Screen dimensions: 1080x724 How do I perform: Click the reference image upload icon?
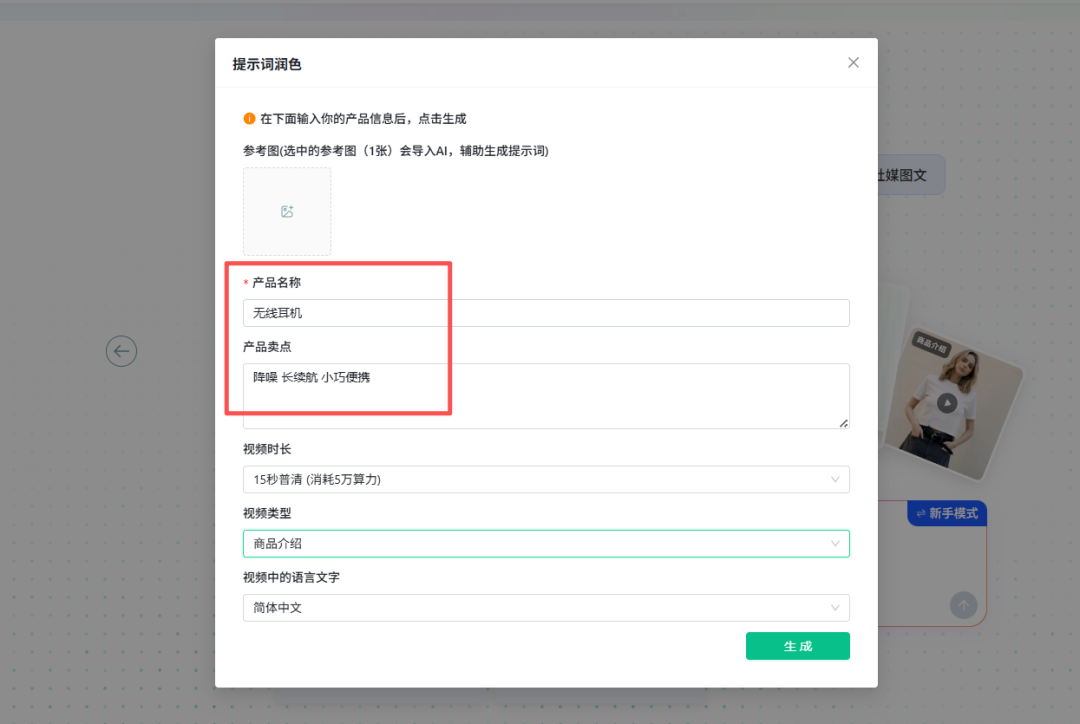pos(287,212)
